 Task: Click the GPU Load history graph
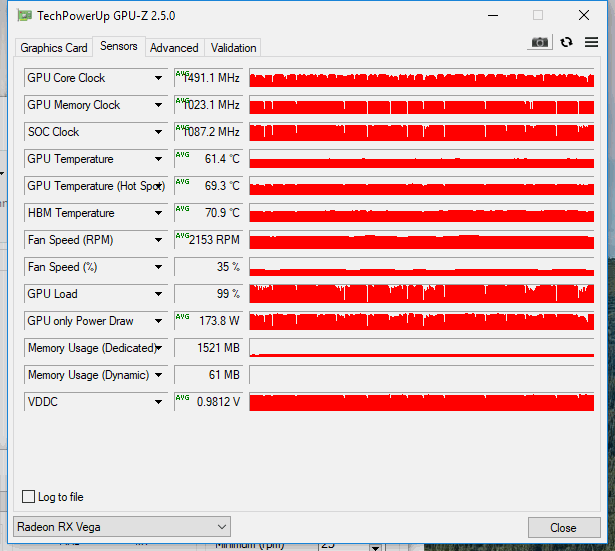tap(422, 294)
